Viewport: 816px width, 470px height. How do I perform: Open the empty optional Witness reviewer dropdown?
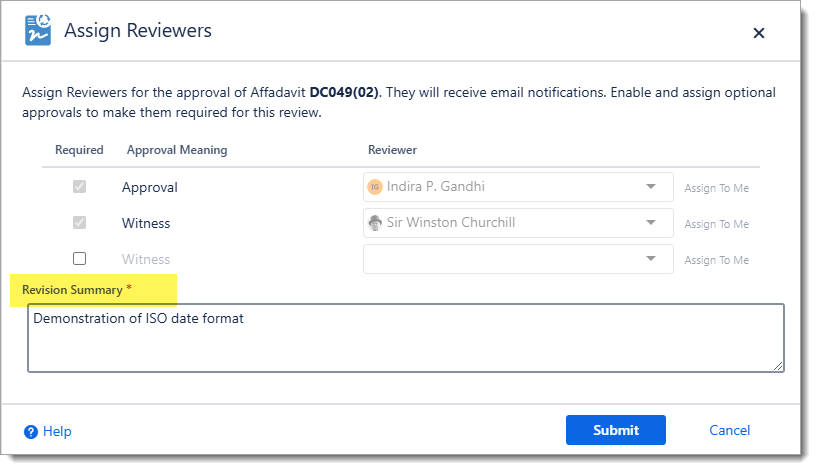pyautogui.click(x=651, y=259)
